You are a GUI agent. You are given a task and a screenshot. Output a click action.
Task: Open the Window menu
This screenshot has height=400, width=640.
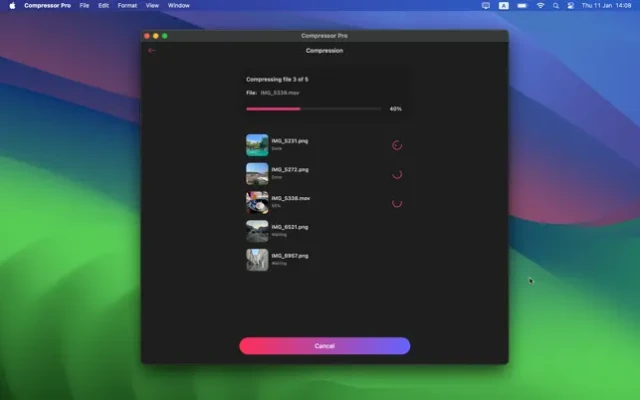point(179,5)
